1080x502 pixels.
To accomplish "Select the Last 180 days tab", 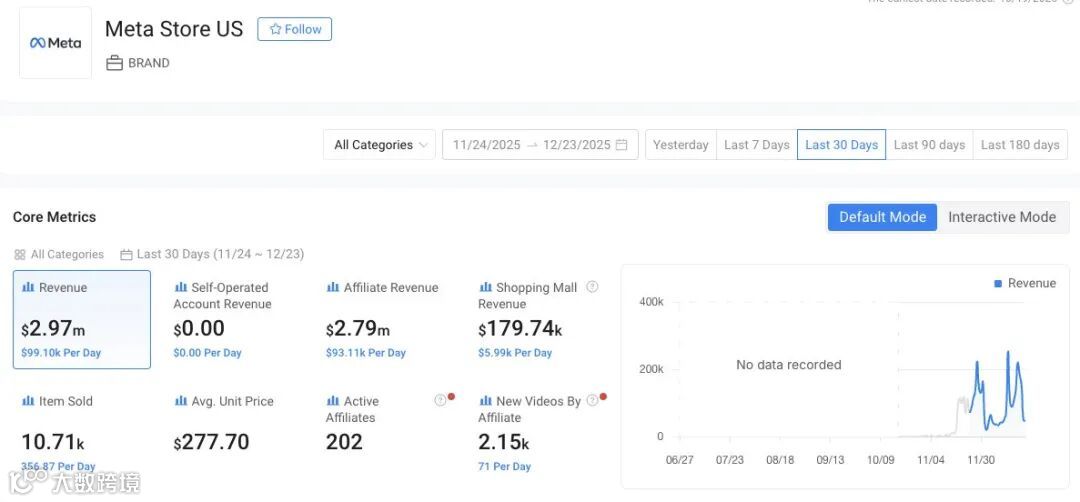I will pos(1020,145).
